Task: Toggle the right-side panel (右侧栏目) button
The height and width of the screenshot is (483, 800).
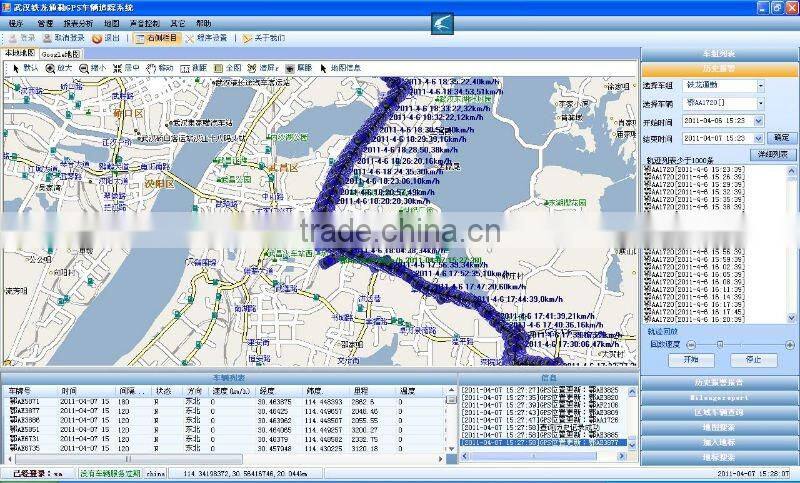Action: 157,38
